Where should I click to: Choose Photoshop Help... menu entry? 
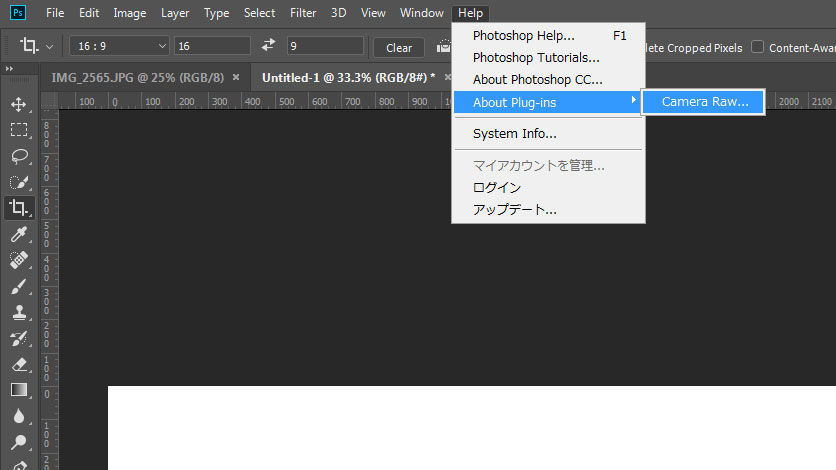click(549, 36)
